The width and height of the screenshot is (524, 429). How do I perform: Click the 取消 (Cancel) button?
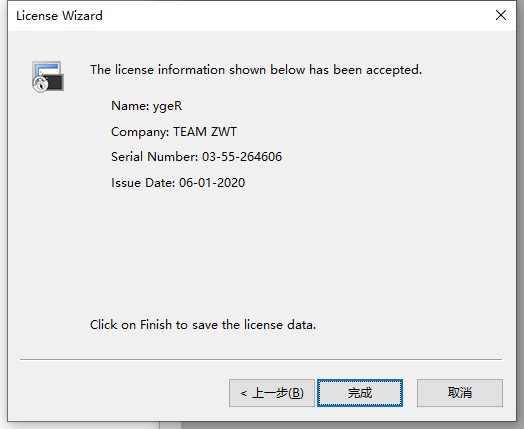(460, 393)
